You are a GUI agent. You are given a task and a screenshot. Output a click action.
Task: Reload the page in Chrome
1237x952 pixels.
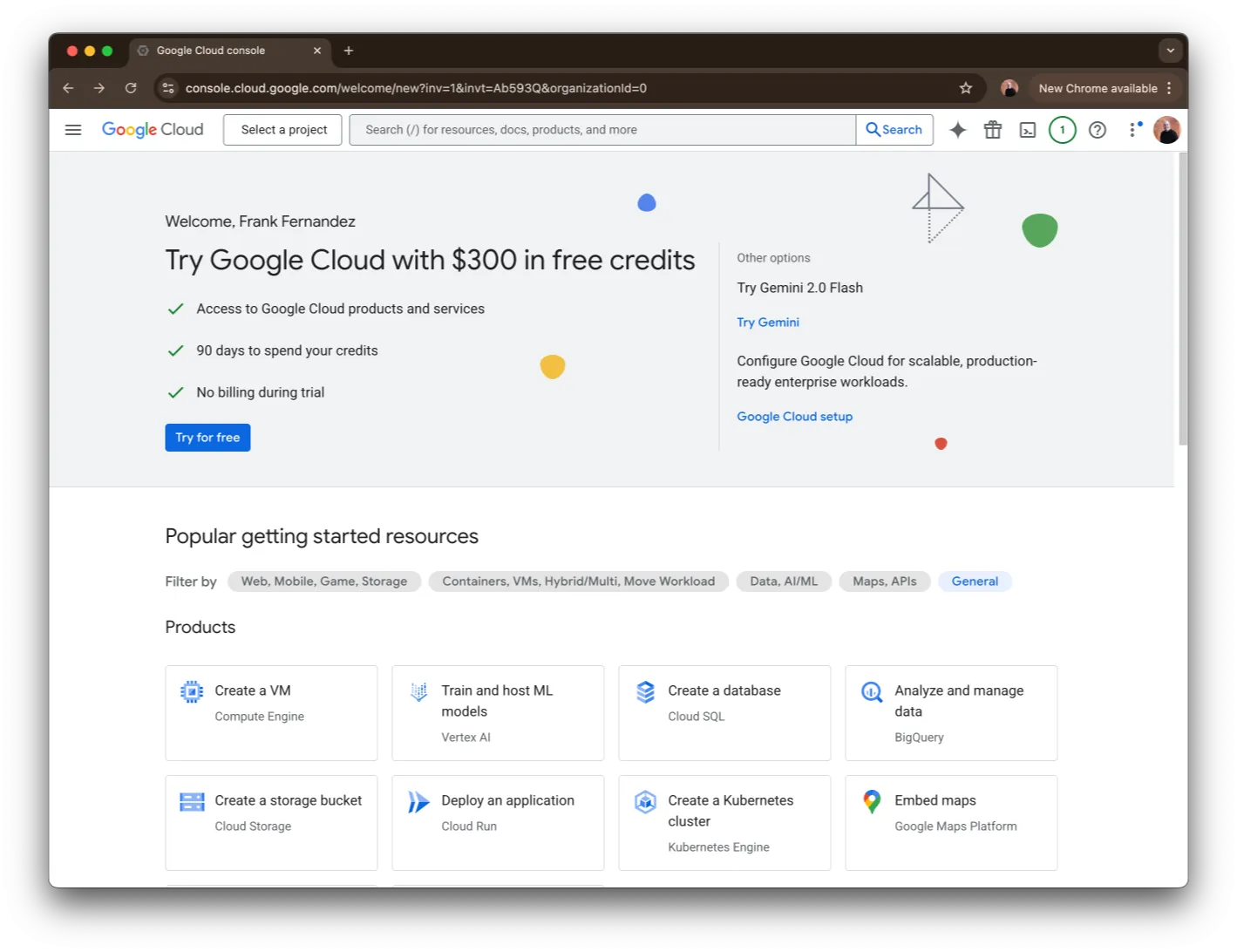point(131,88)
